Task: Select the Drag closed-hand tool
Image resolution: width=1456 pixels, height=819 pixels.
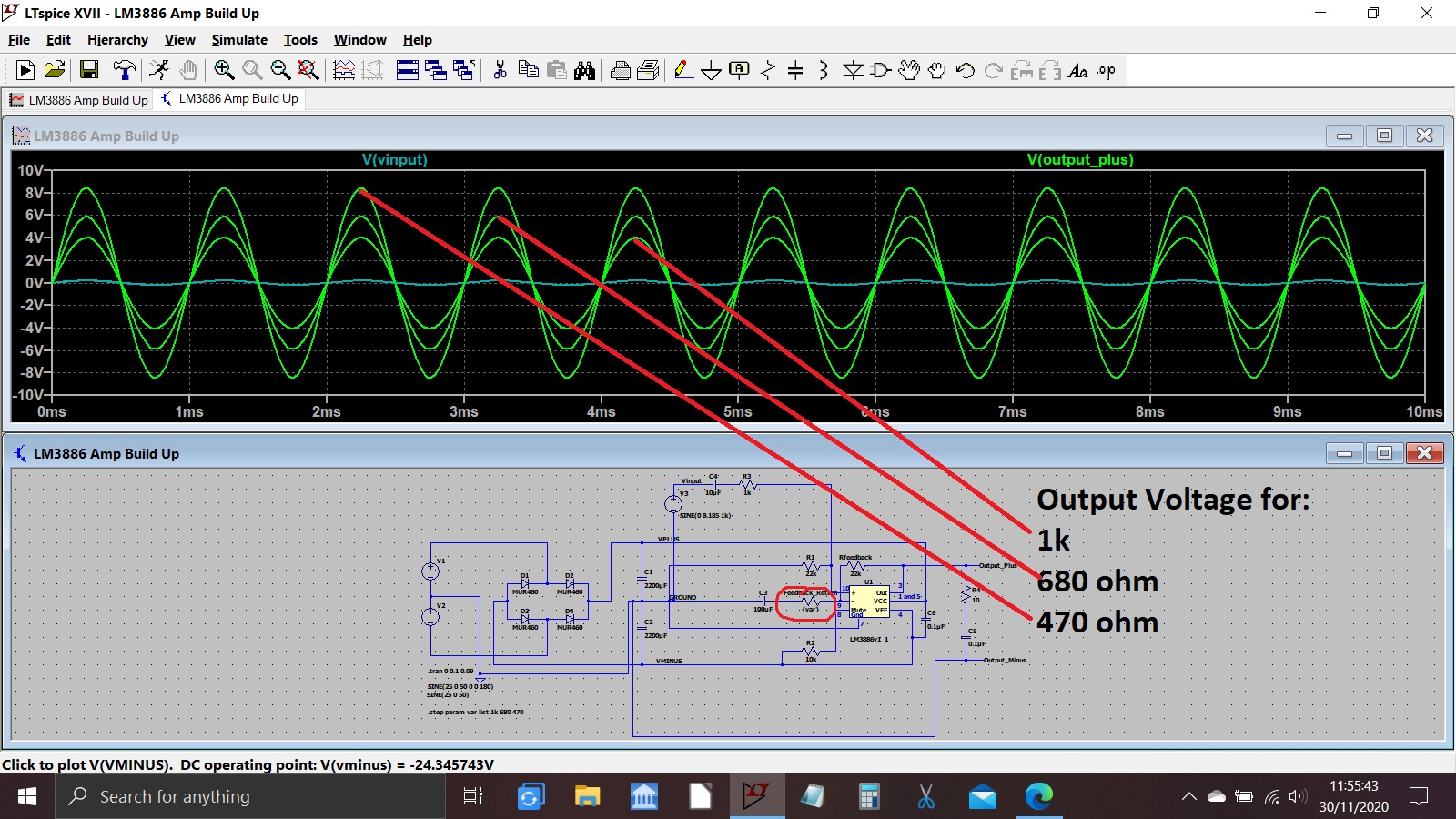Action: click(937, 70)
